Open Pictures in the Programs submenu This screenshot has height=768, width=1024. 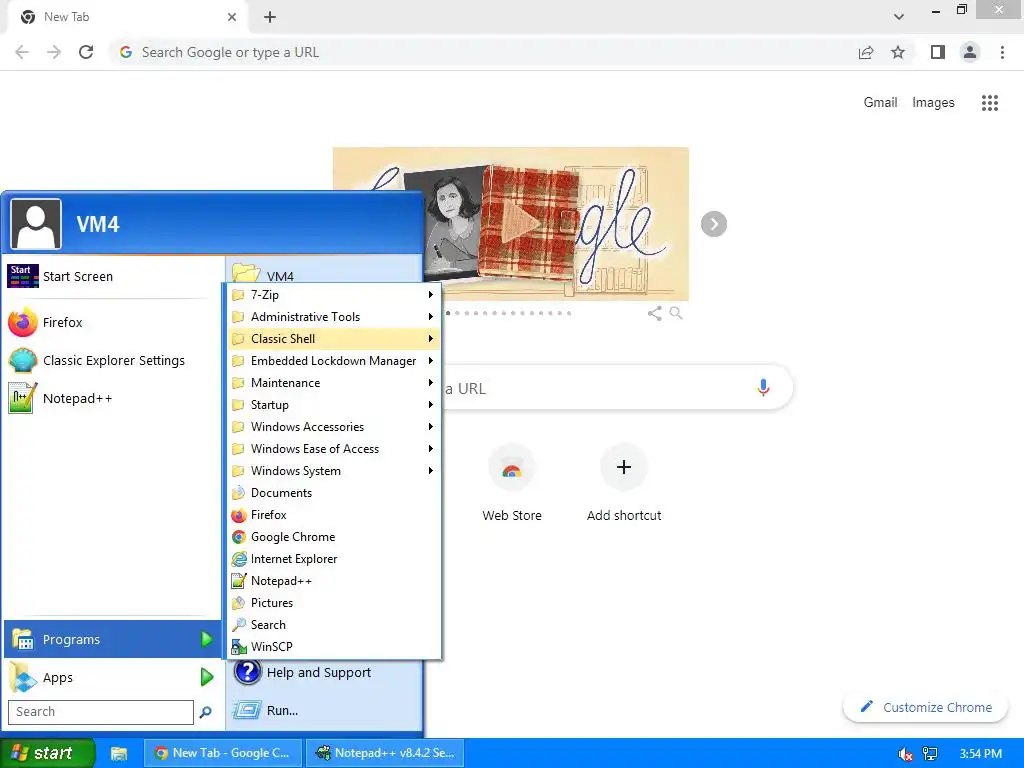click(334, 603)
